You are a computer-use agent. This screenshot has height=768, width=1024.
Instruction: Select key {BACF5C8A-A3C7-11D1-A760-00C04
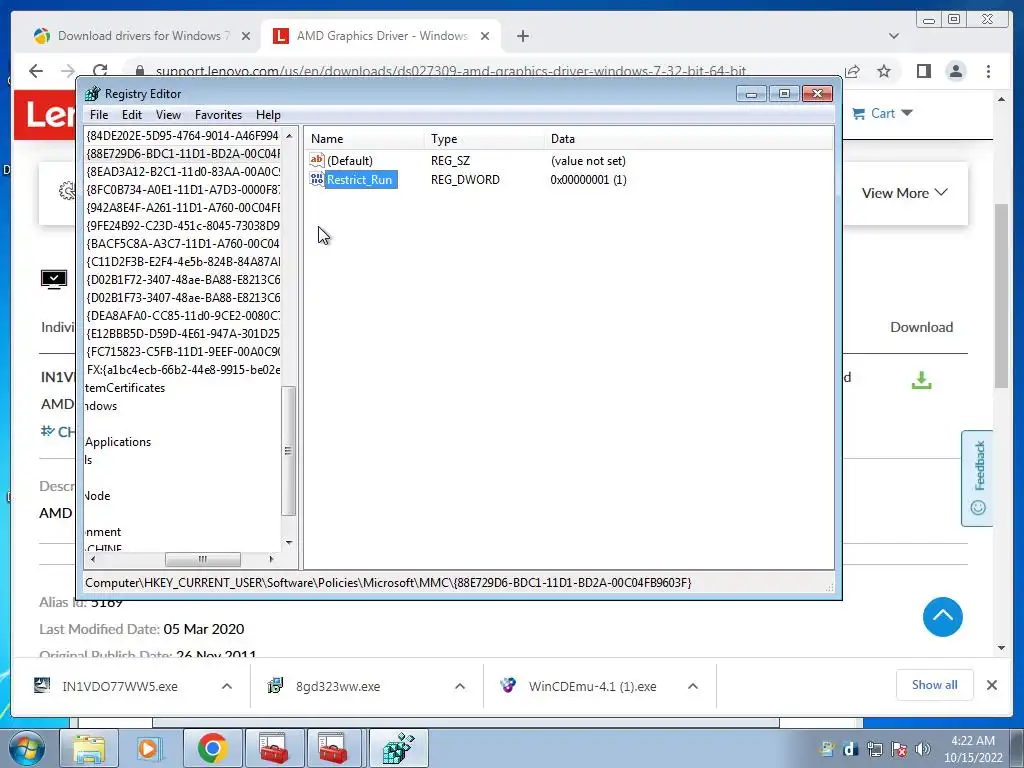[x=182, y=244]
